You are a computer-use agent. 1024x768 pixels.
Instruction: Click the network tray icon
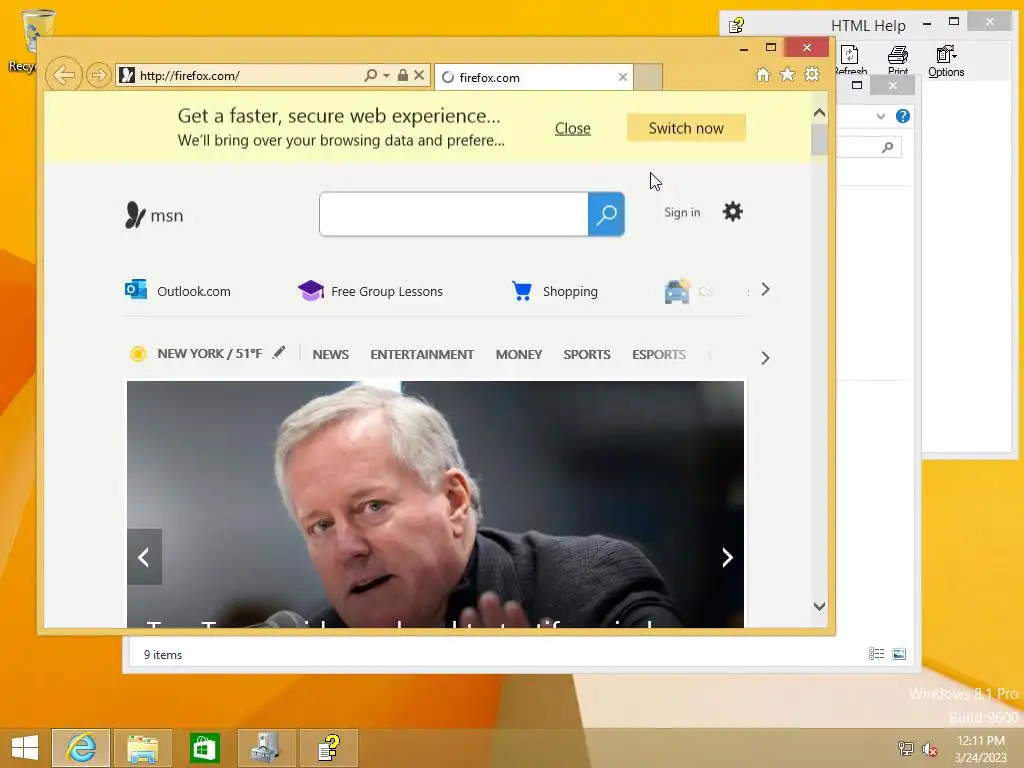(905, 748)
